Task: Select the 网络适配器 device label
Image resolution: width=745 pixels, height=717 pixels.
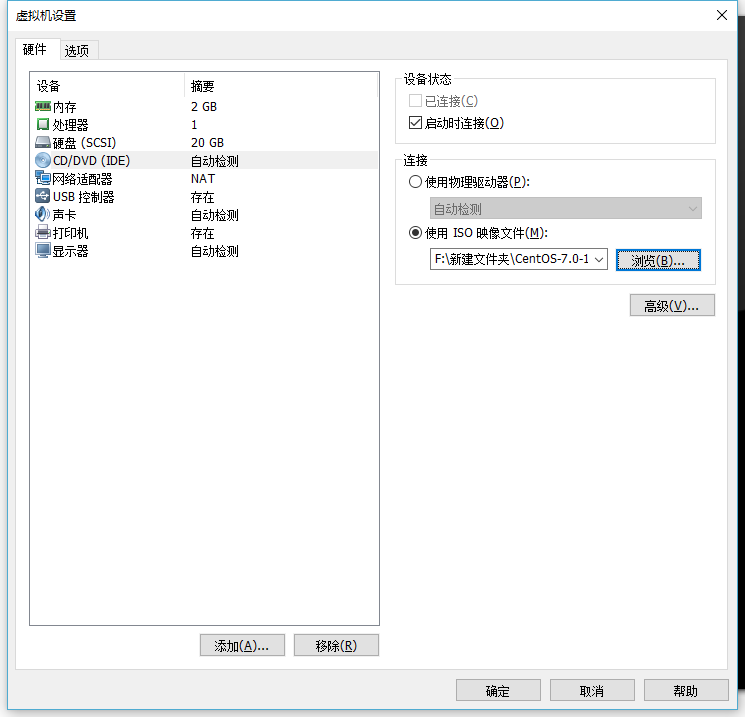Action: click(x=82, y=179)
